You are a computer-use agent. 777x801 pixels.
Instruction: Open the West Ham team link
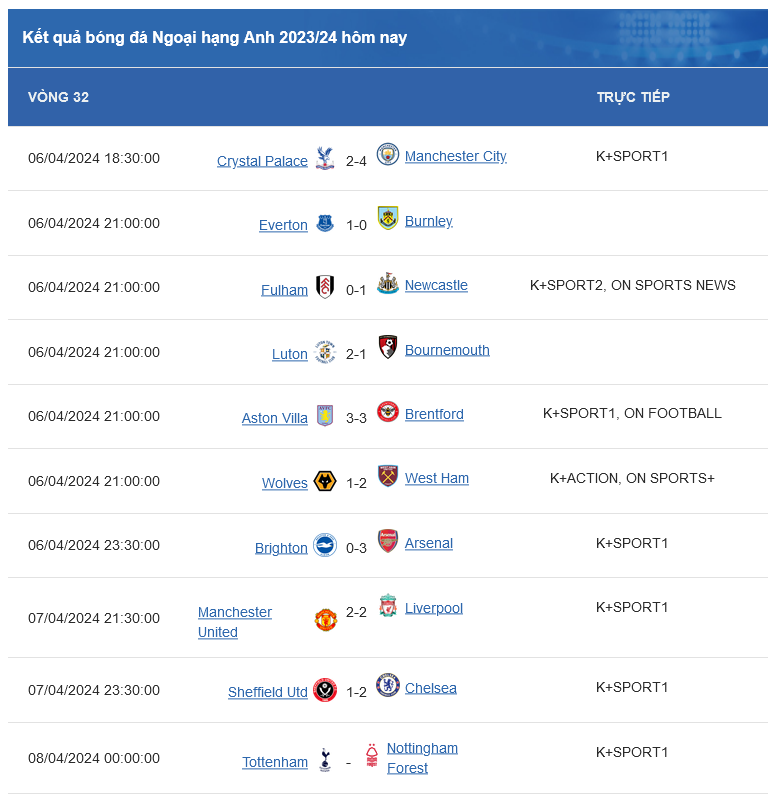(x=436, y=478)
